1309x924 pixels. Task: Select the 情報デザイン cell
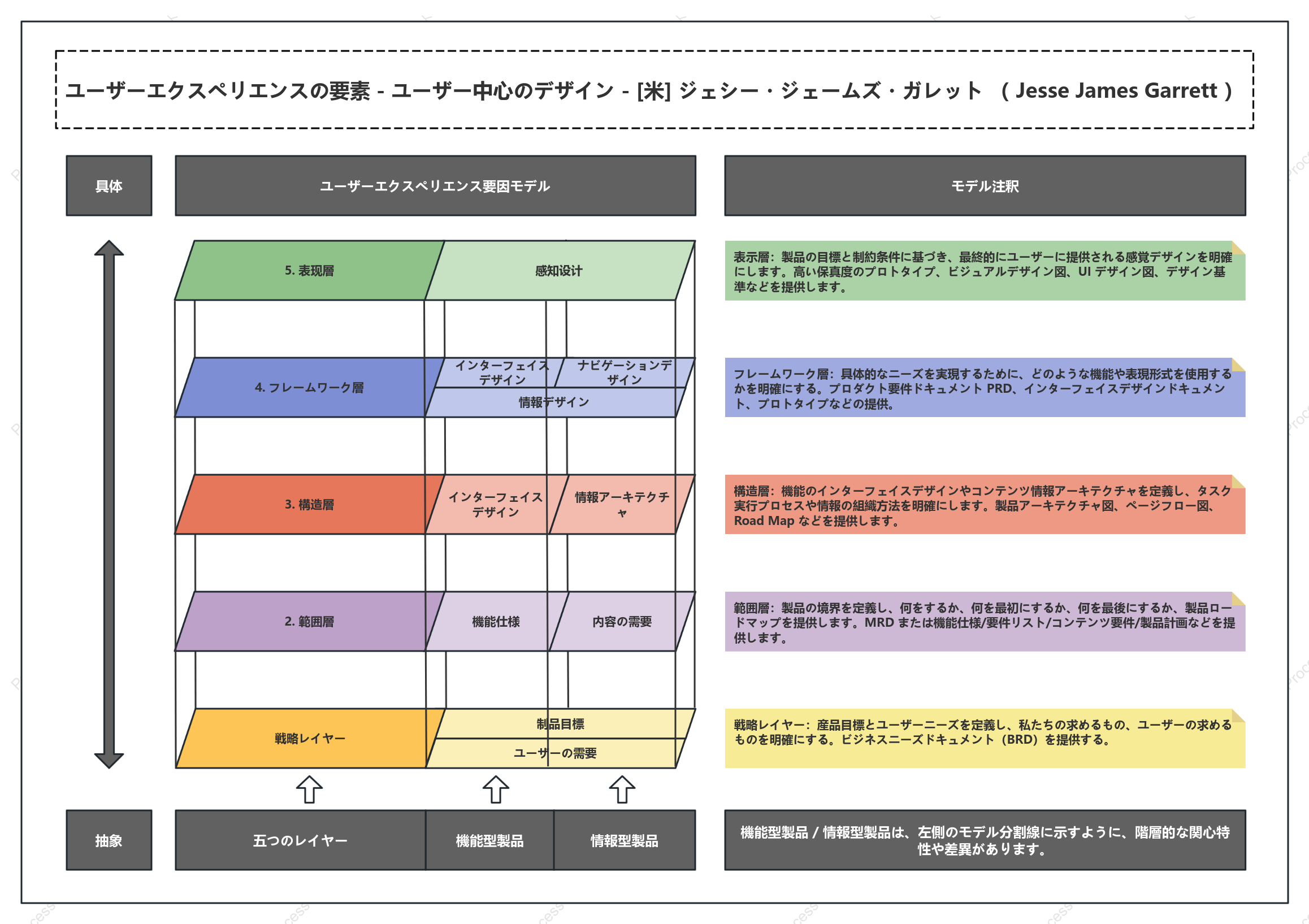click(x=554, y=402)
